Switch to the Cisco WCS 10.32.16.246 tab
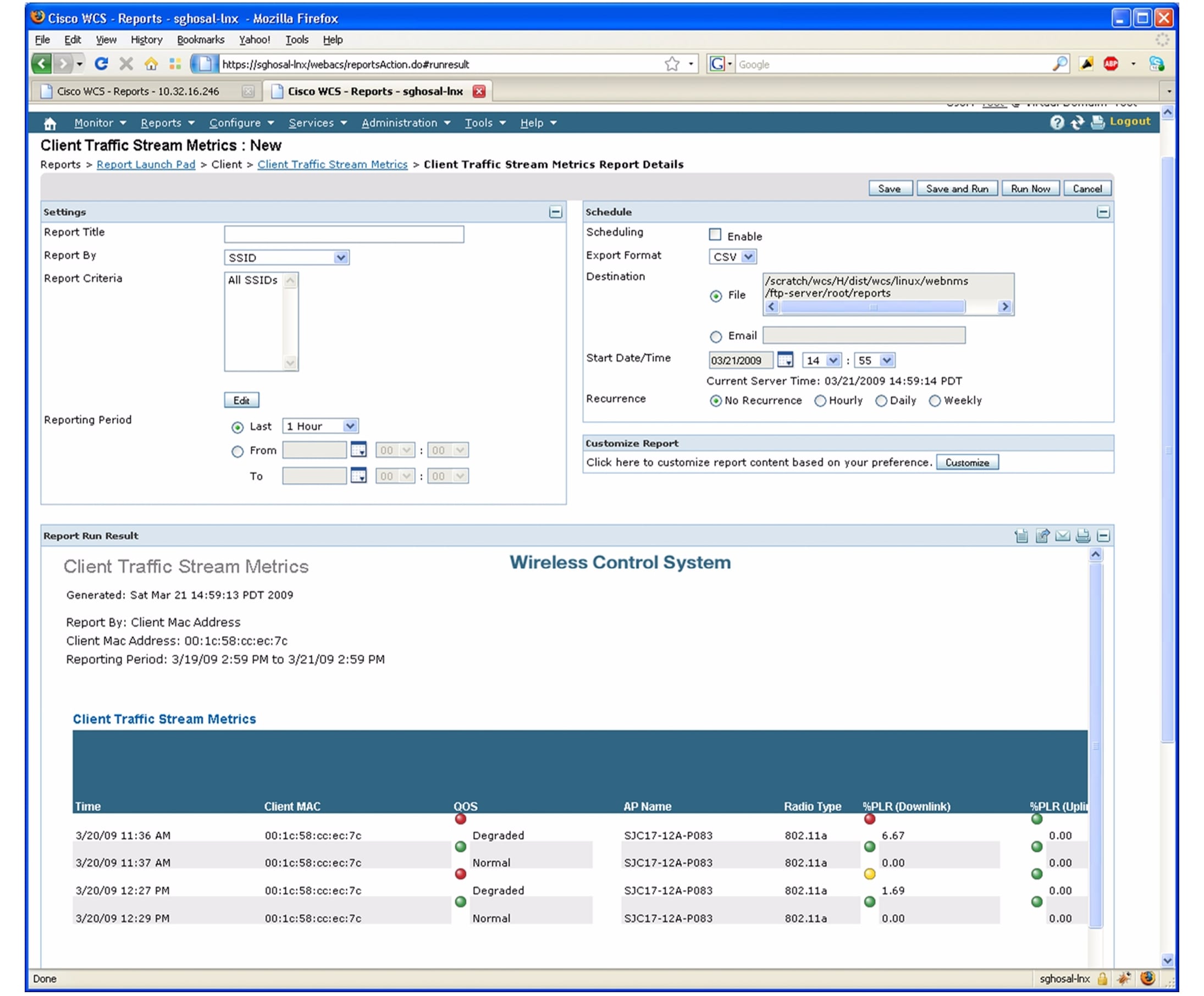The image size is (1204, 996). coord(137,91)
